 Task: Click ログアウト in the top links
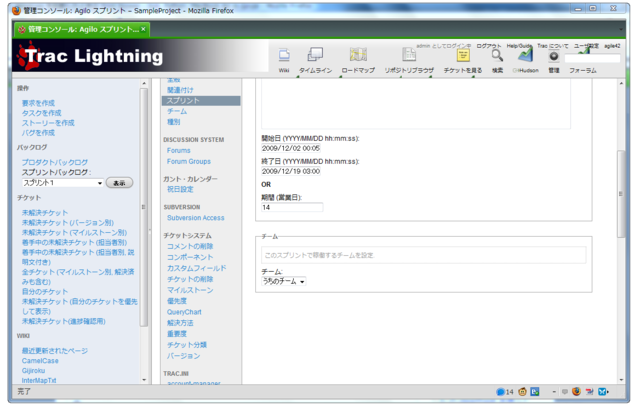(489, 46)
